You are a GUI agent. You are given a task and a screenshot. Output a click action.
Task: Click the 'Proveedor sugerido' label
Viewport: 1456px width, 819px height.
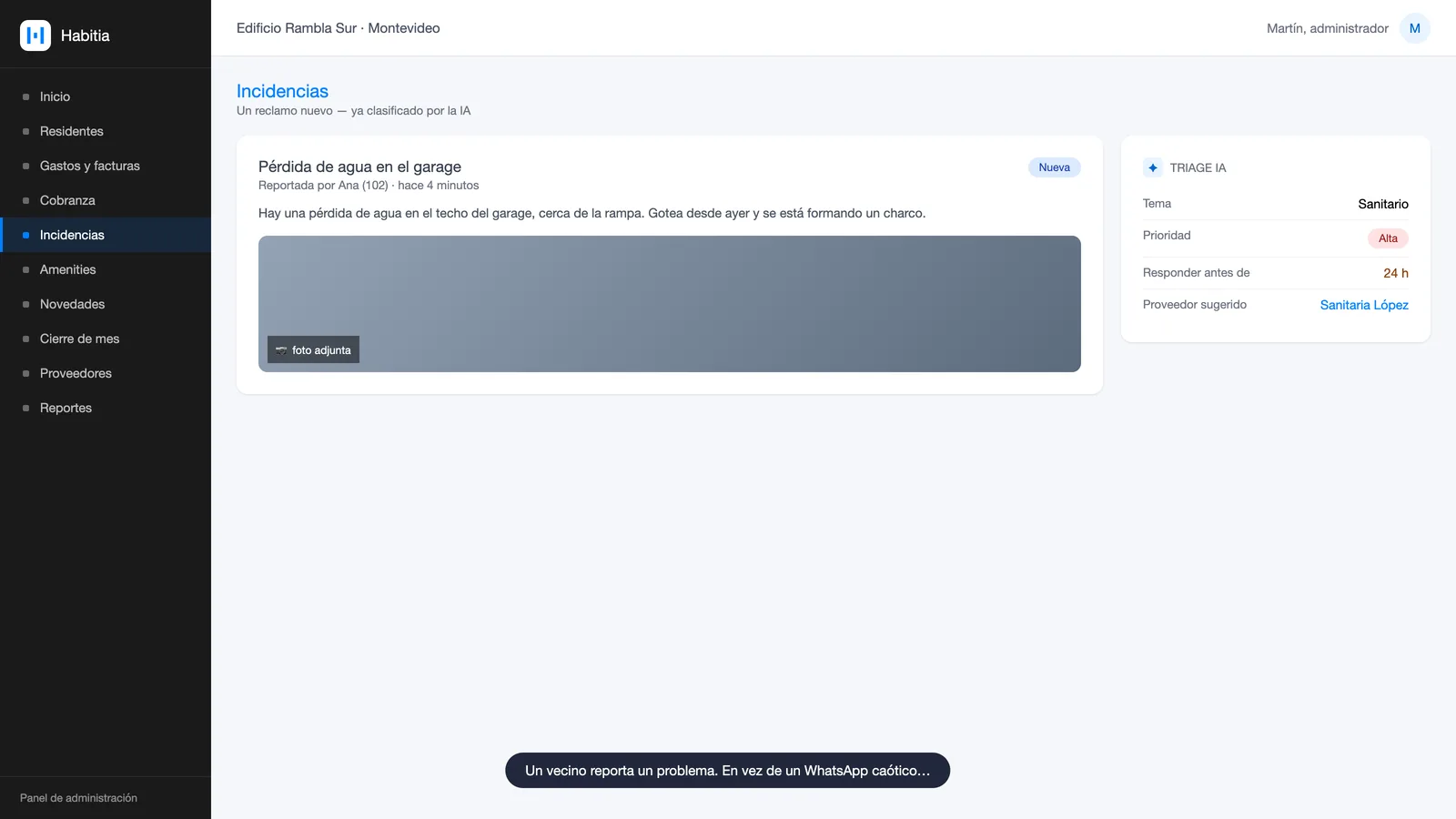(x=1195, y=305)
